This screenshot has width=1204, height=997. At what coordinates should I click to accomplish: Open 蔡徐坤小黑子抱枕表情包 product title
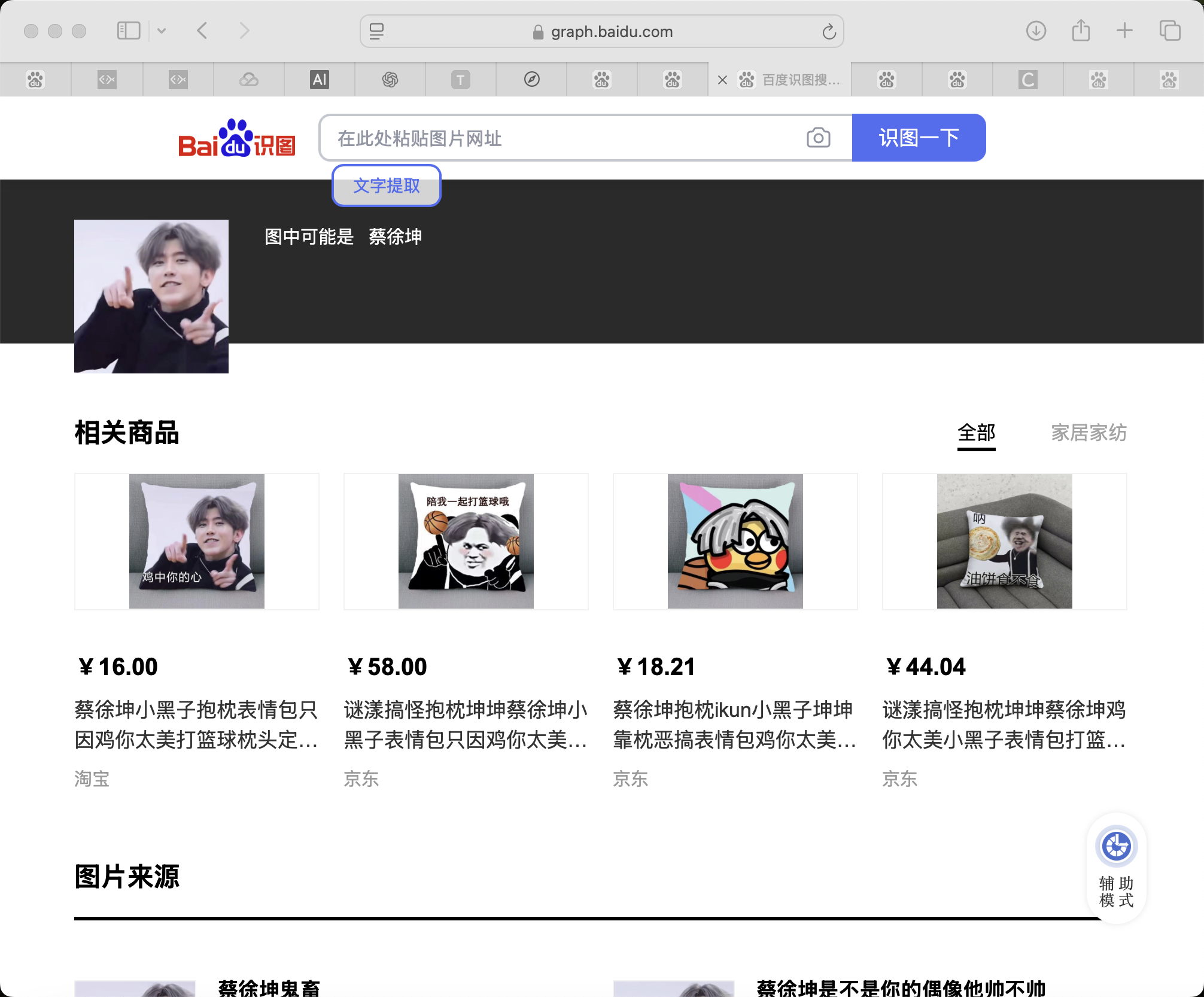(196, 725)
